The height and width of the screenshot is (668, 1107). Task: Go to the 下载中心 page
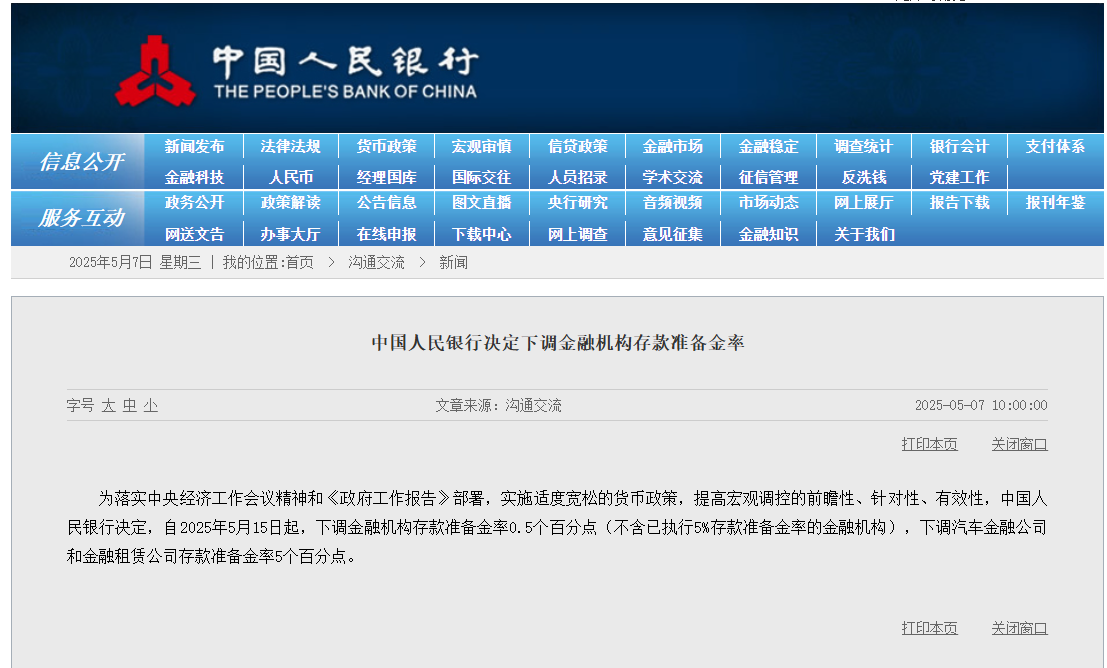click(x=481, y=234)
